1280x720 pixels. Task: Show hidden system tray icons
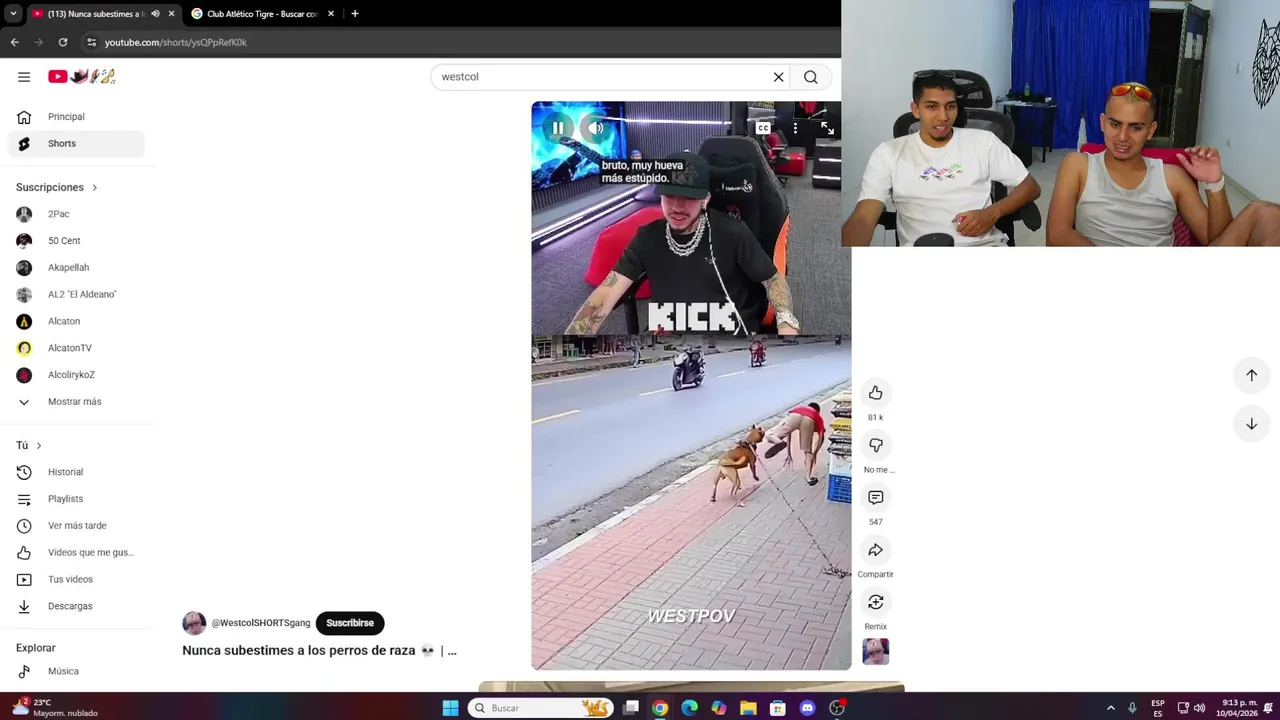point(1110,708)
